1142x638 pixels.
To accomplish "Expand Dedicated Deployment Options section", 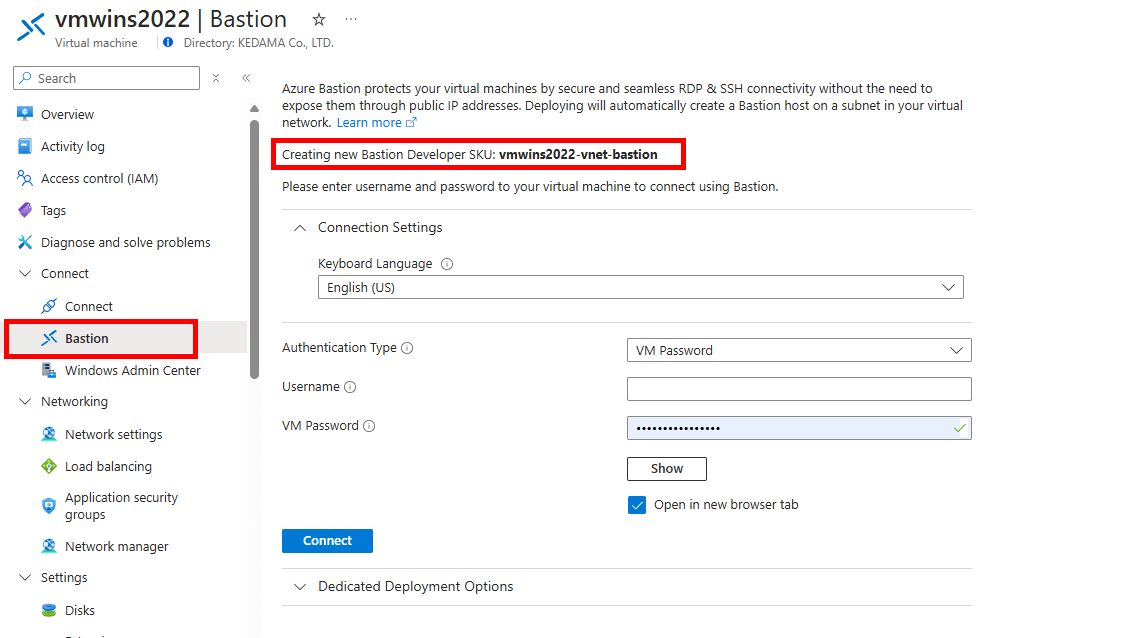I will [299, 586].
